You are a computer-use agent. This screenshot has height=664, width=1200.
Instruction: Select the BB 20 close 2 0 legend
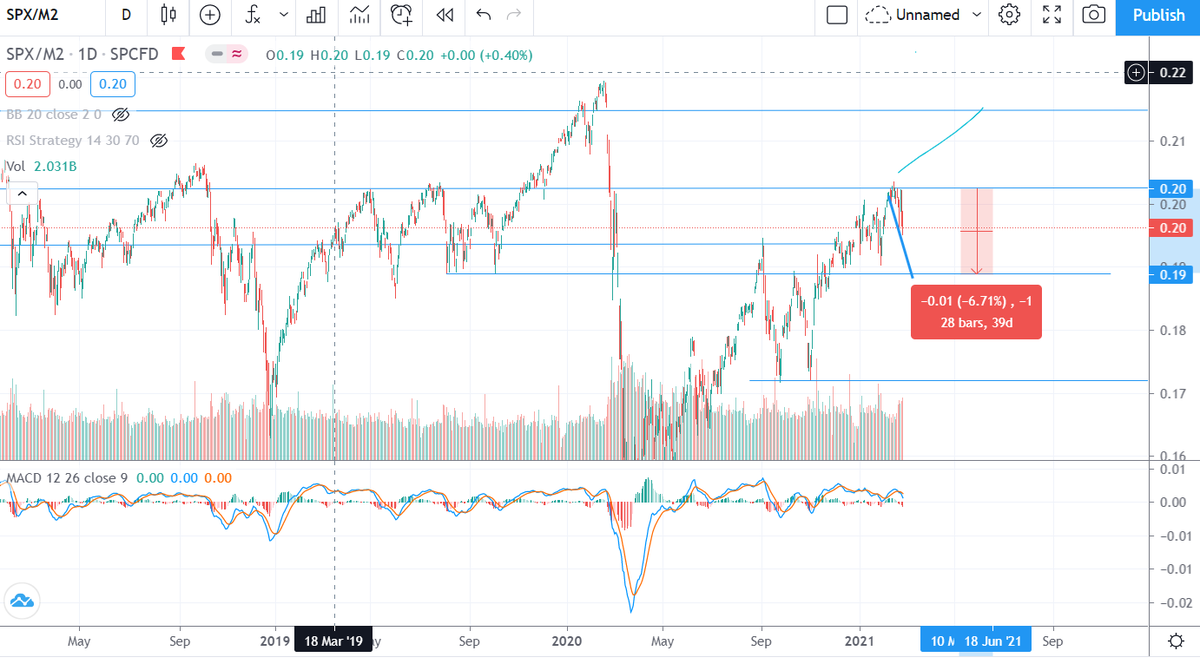56,114
